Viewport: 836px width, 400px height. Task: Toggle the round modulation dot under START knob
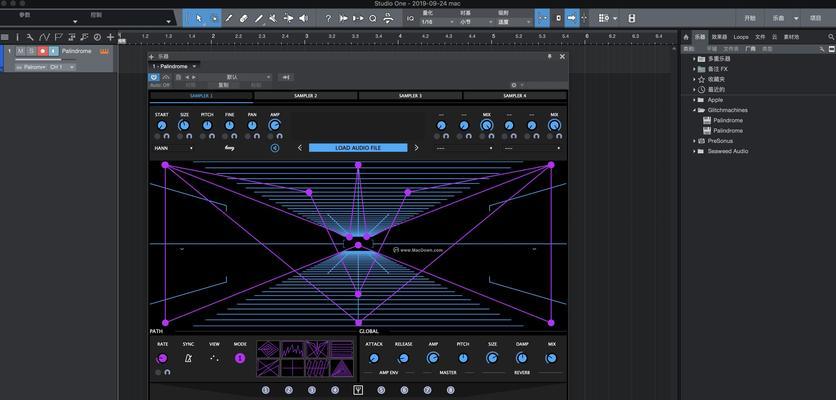(x=158, y=137)
